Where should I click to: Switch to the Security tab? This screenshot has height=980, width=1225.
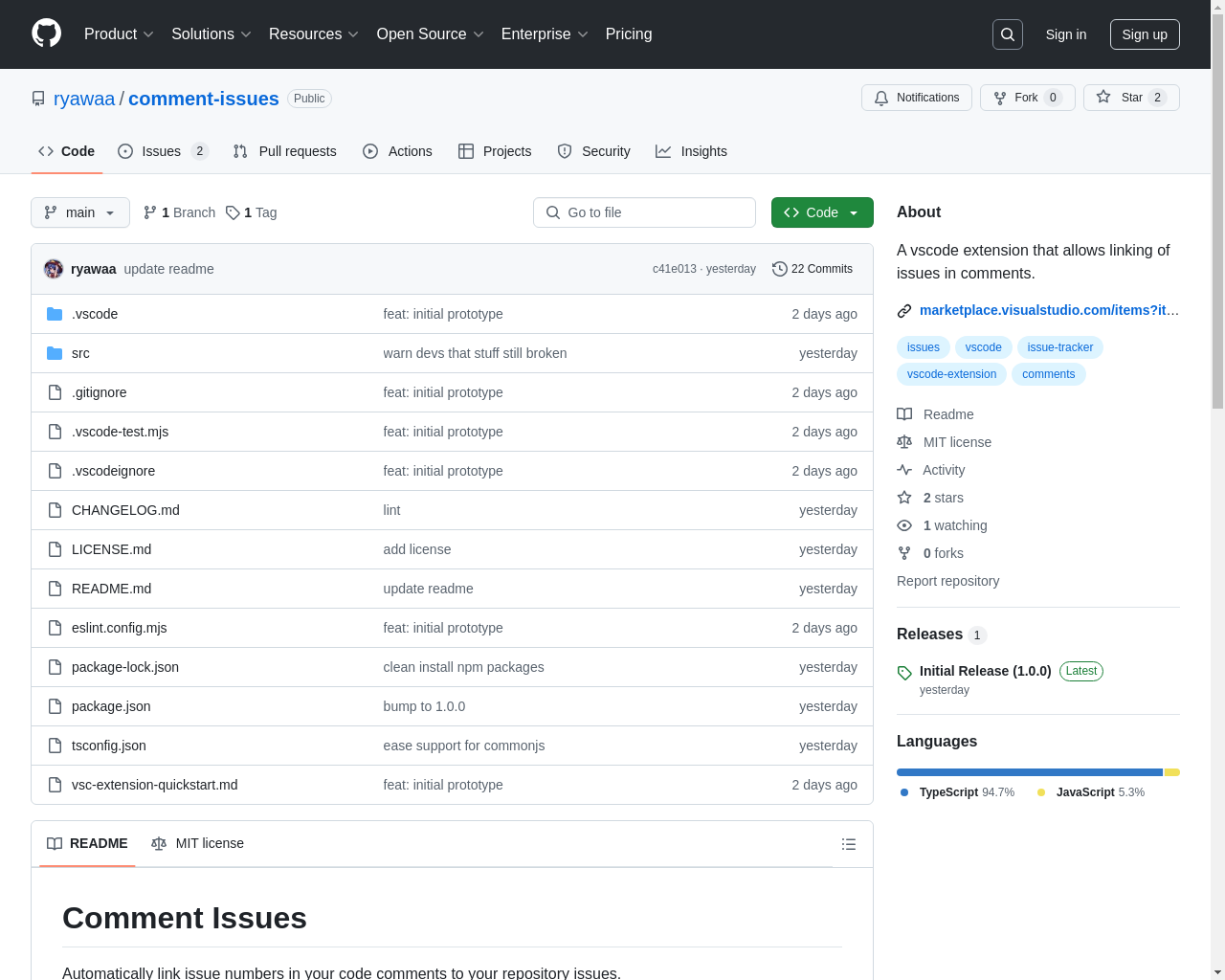tap(593, 151)
